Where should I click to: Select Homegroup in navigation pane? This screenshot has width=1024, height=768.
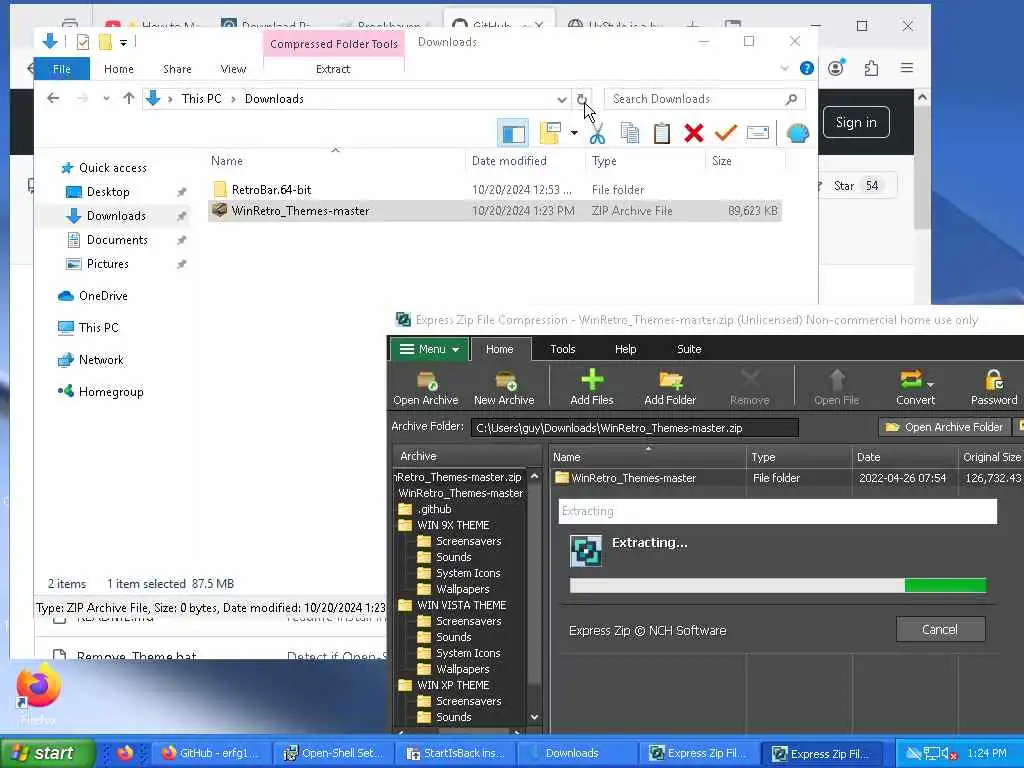pos(110,392)
